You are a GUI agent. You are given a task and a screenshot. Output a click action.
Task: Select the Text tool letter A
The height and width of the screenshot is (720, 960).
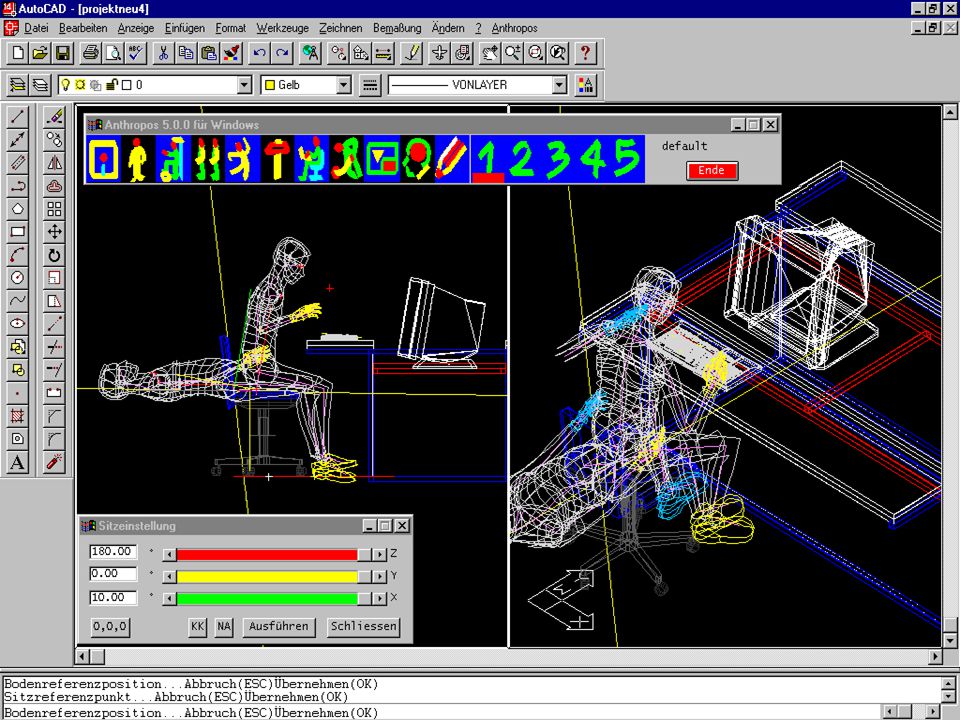(x=17, y=462)
